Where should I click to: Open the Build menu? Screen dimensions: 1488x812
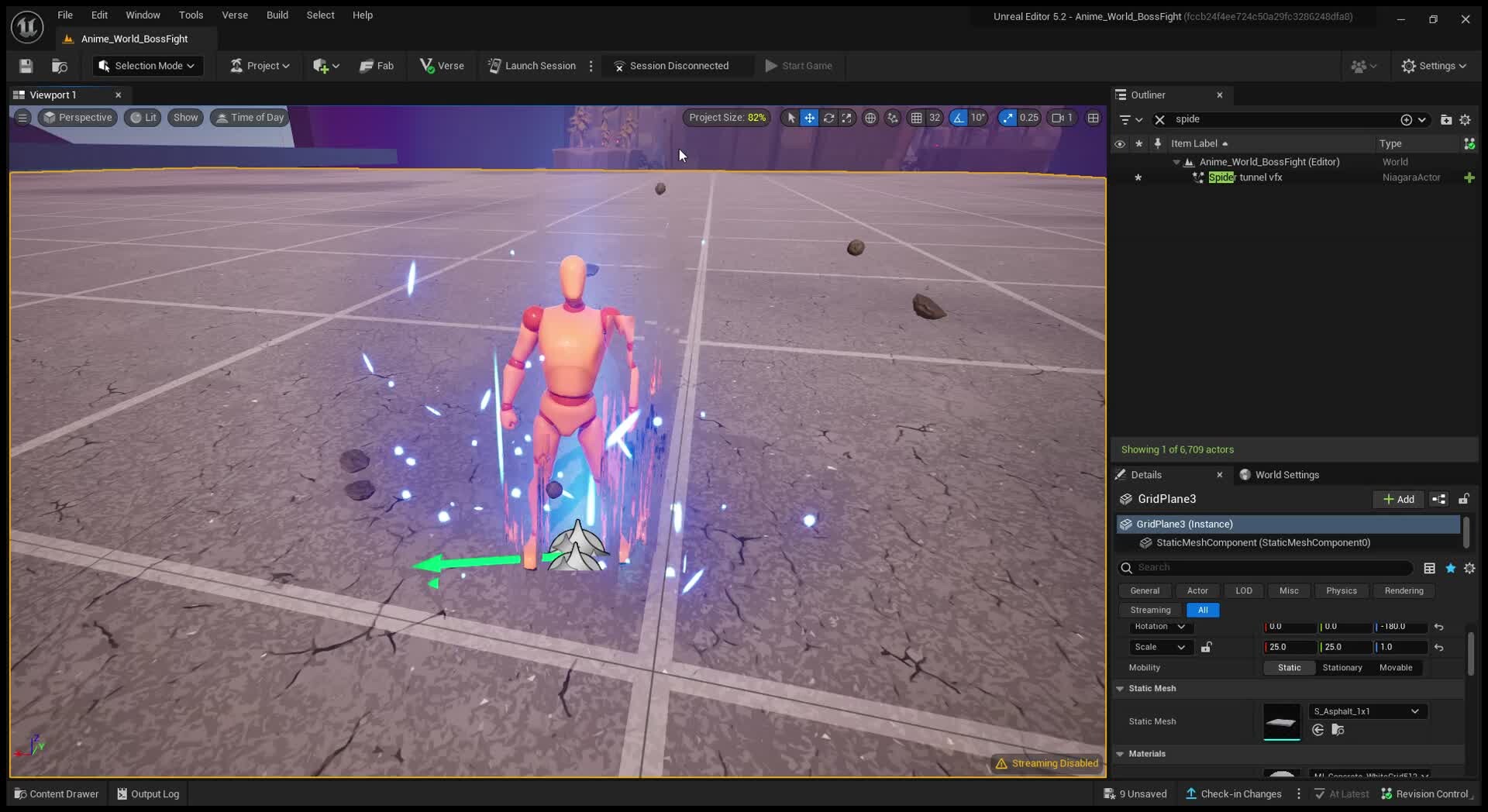point(277,15)
